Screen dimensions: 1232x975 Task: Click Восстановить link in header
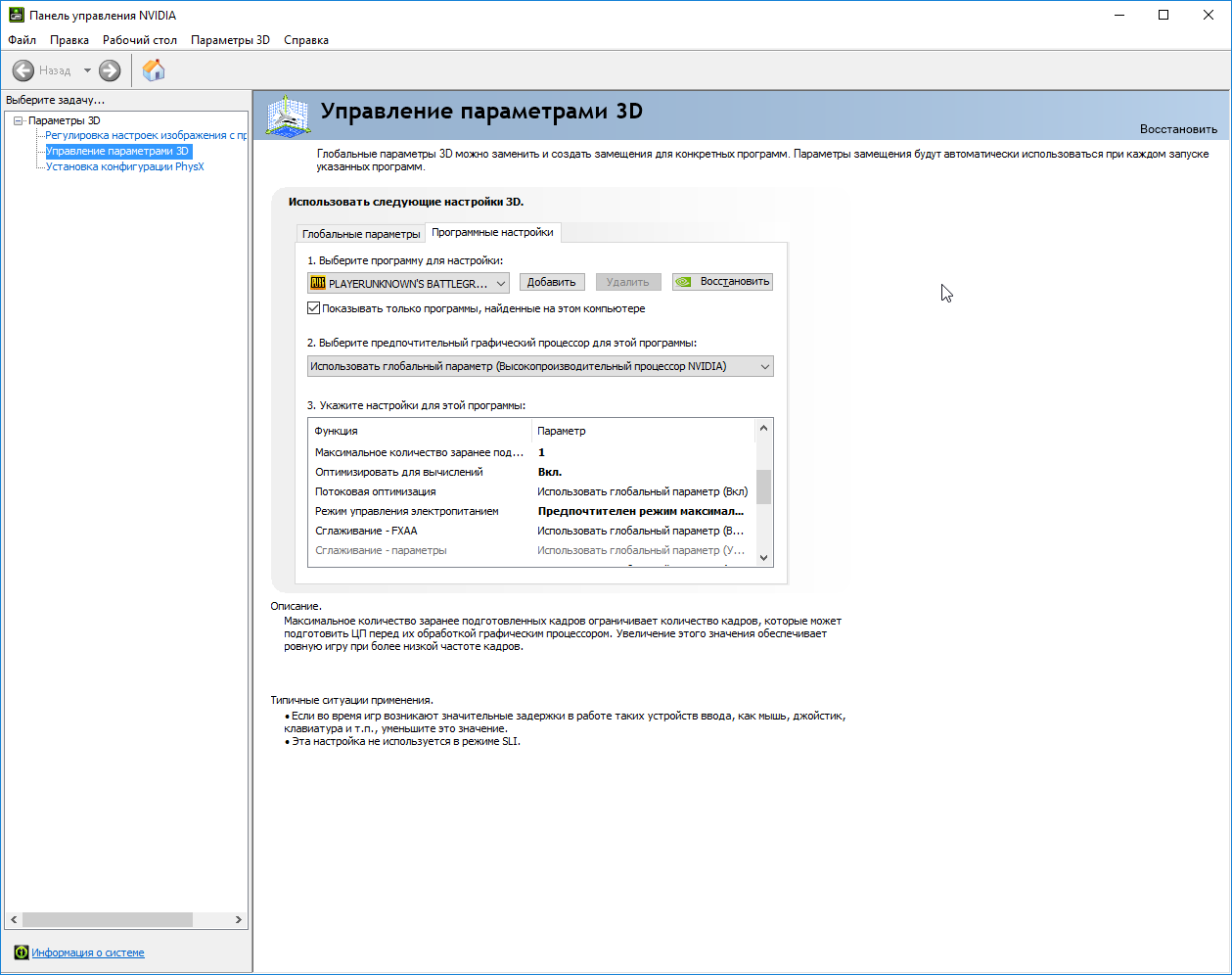(x=1178, y=129)
